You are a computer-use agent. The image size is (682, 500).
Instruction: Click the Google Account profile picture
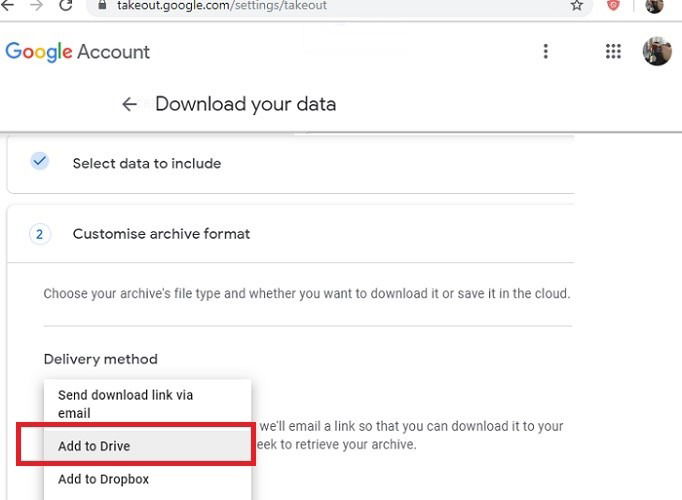point(657,51)
